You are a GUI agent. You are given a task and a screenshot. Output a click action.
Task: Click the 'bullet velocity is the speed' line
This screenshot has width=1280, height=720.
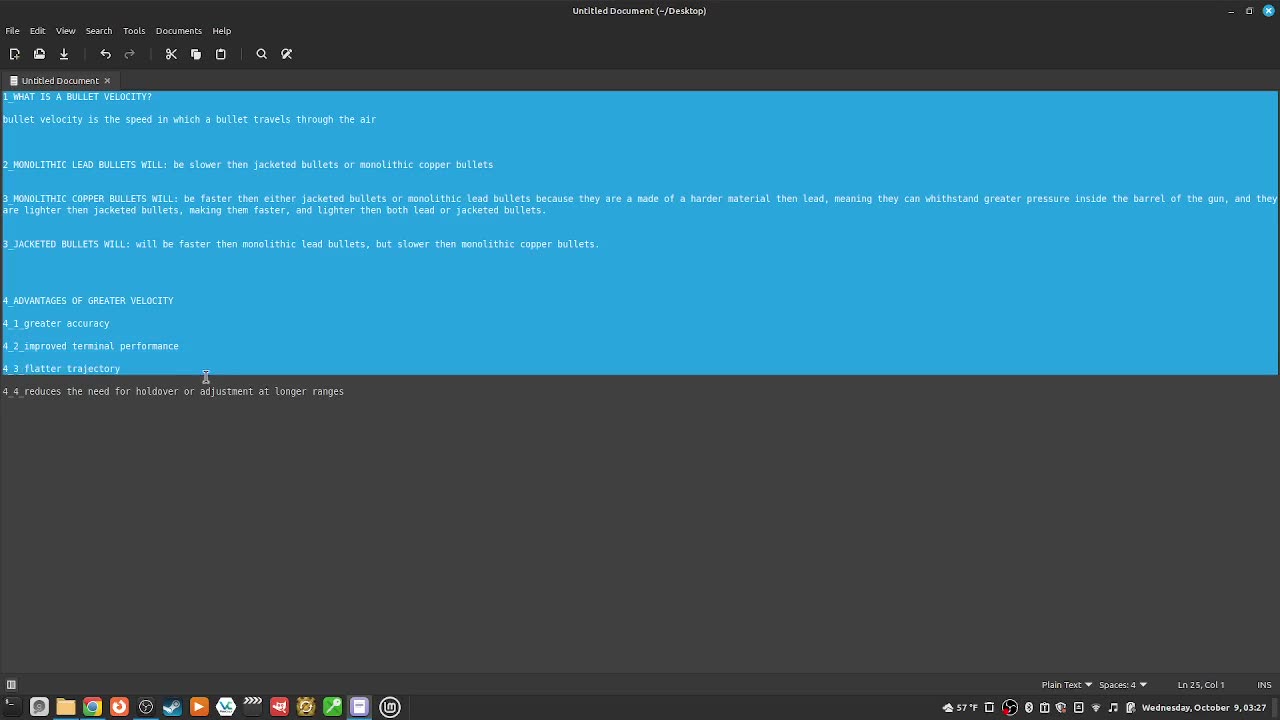(189, 120)
